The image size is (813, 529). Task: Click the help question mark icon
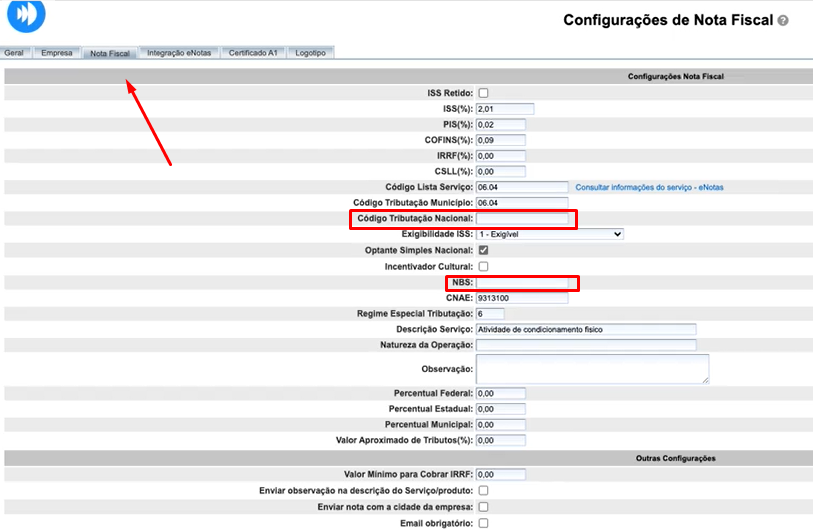point(783,20)
